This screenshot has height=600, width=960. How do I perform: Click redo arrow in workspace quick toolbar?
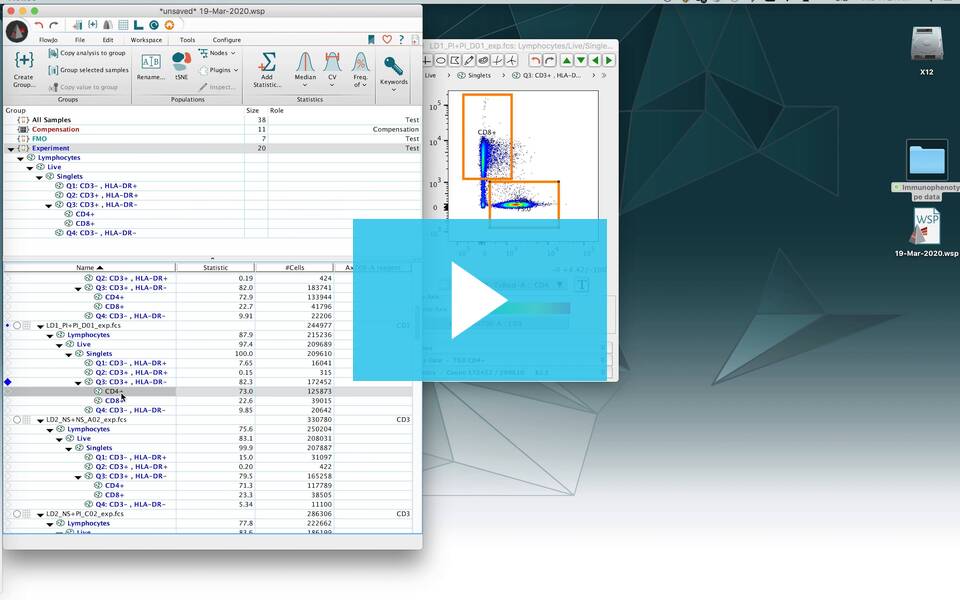pyautogui.click(x=54, y=25)
